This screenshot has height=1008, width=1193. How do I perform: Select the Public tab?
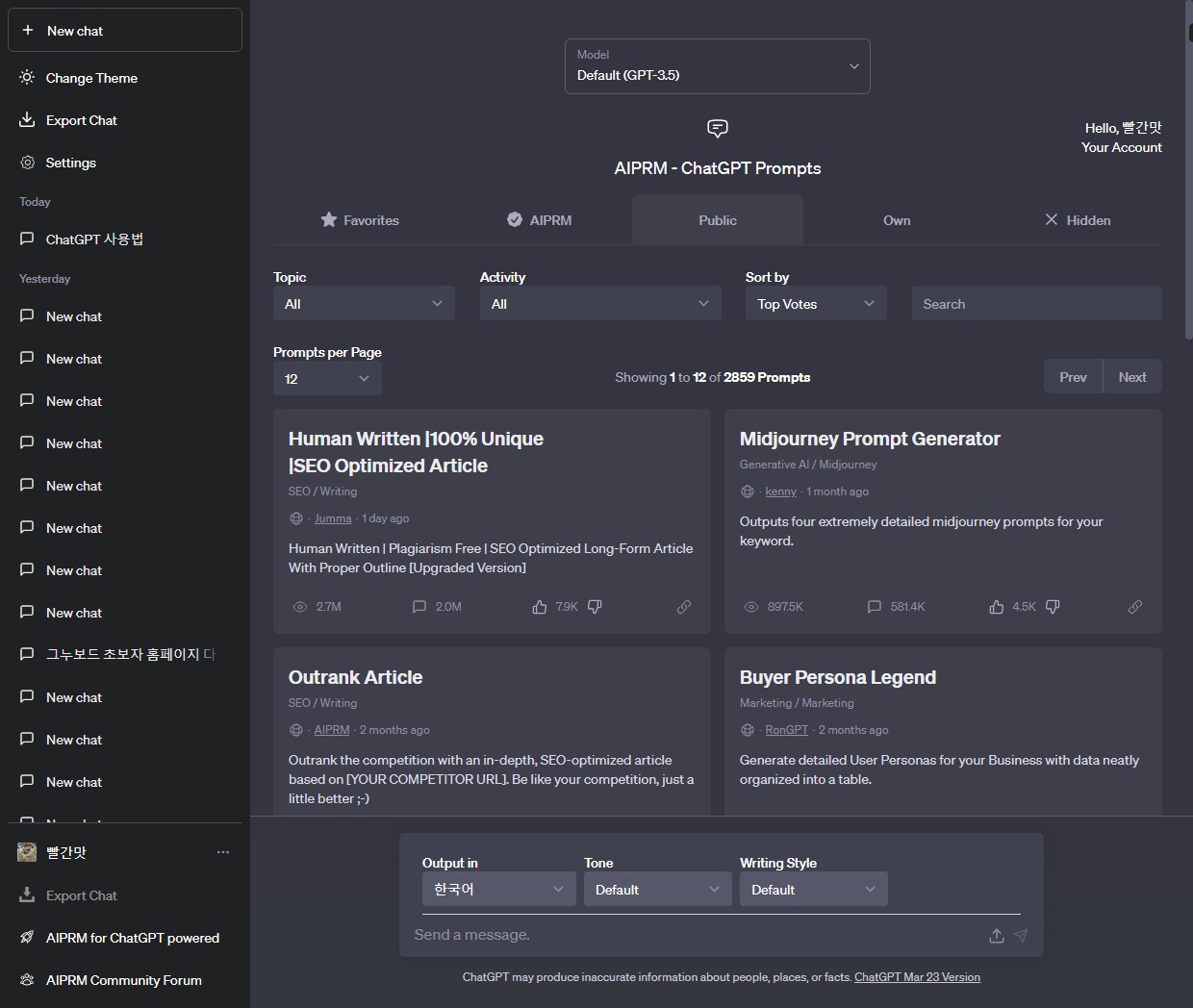718,220
